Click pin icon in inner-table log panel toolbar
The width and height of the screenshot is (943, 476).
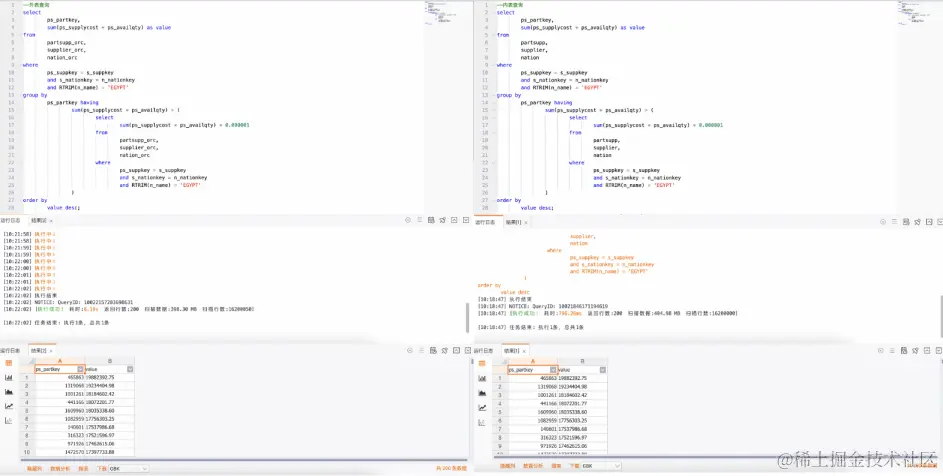coord(916,222)
